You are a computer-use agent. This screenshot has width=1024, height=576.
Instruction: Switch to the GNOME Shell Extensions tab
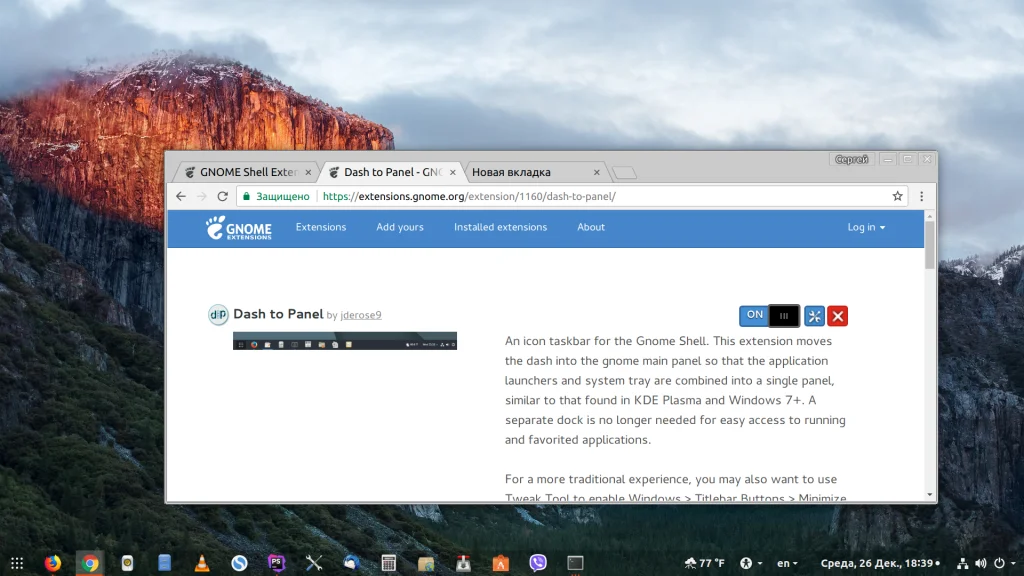point(248,172)
